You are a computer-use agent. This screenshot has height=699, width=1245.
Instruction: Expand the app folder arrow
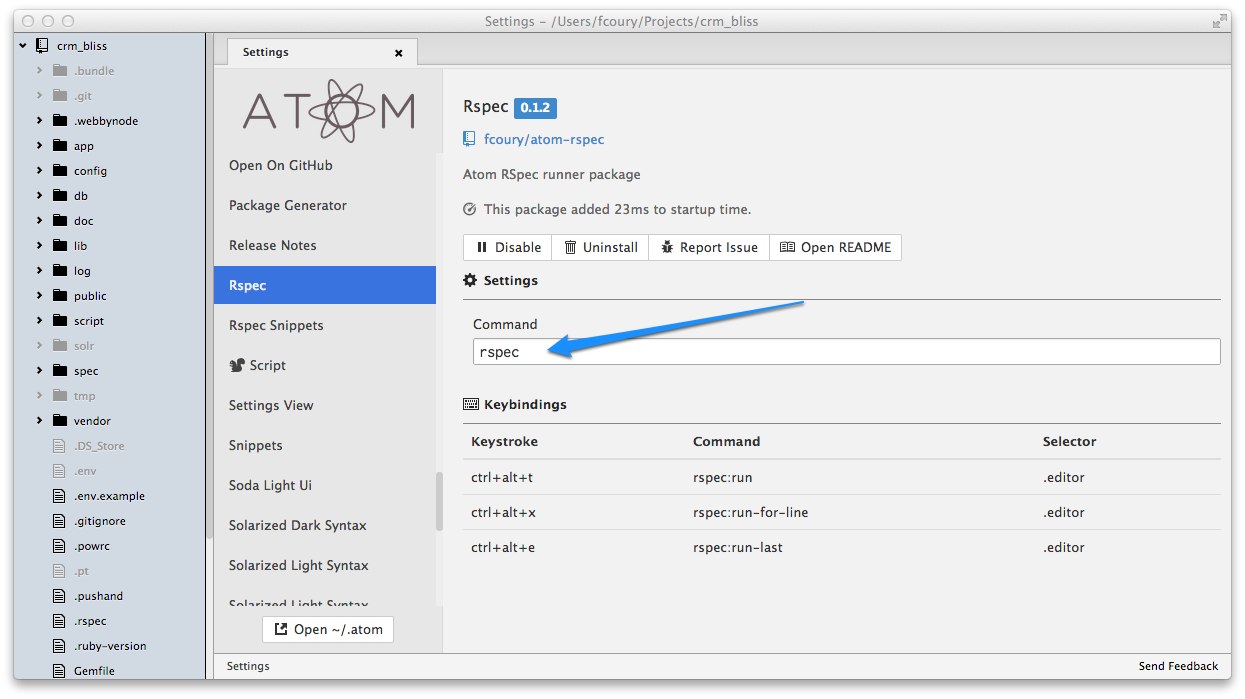(x=40, y=145)
